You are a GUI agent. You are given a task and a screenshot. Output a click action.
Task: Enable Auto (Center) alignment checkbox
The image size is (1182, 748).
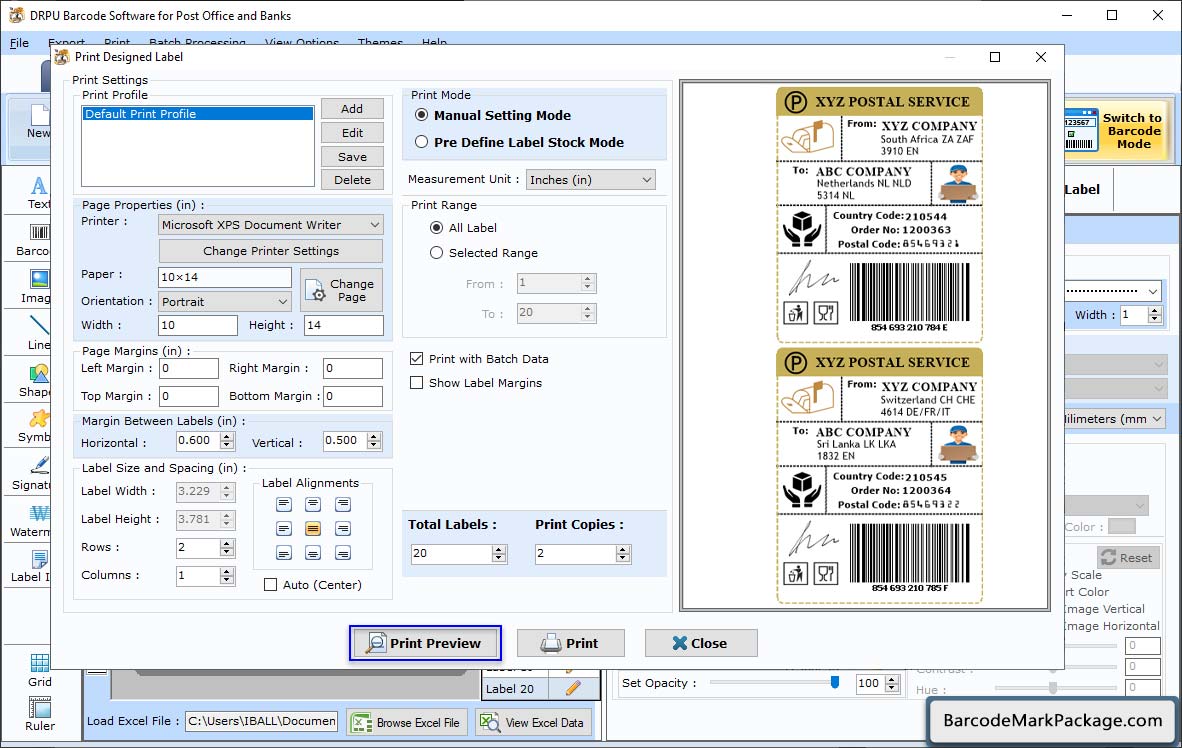pyautogui.click(x=271, y=584)
